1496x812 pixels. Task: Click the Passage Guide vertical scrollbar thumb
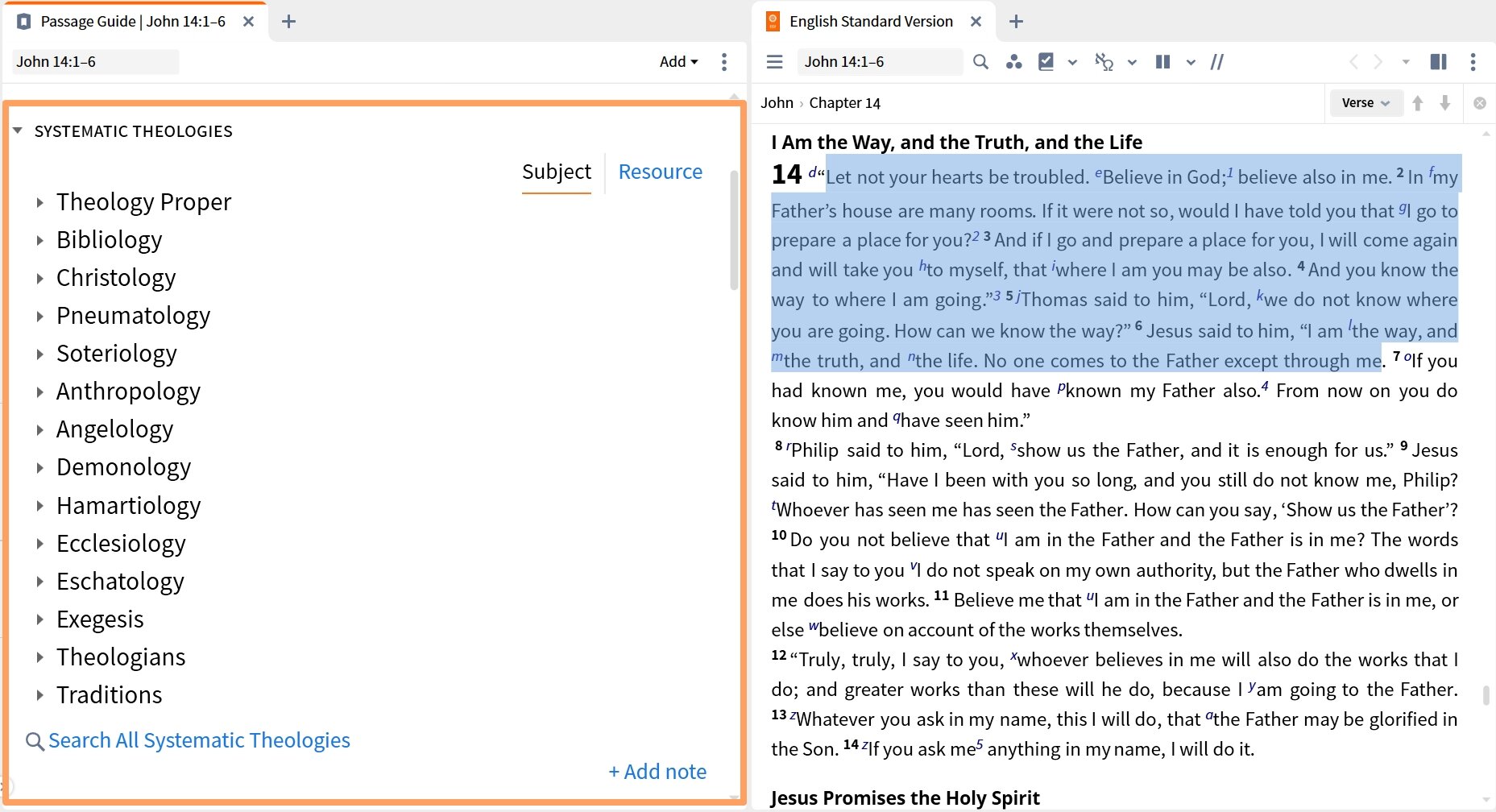(x=734, y=230)
